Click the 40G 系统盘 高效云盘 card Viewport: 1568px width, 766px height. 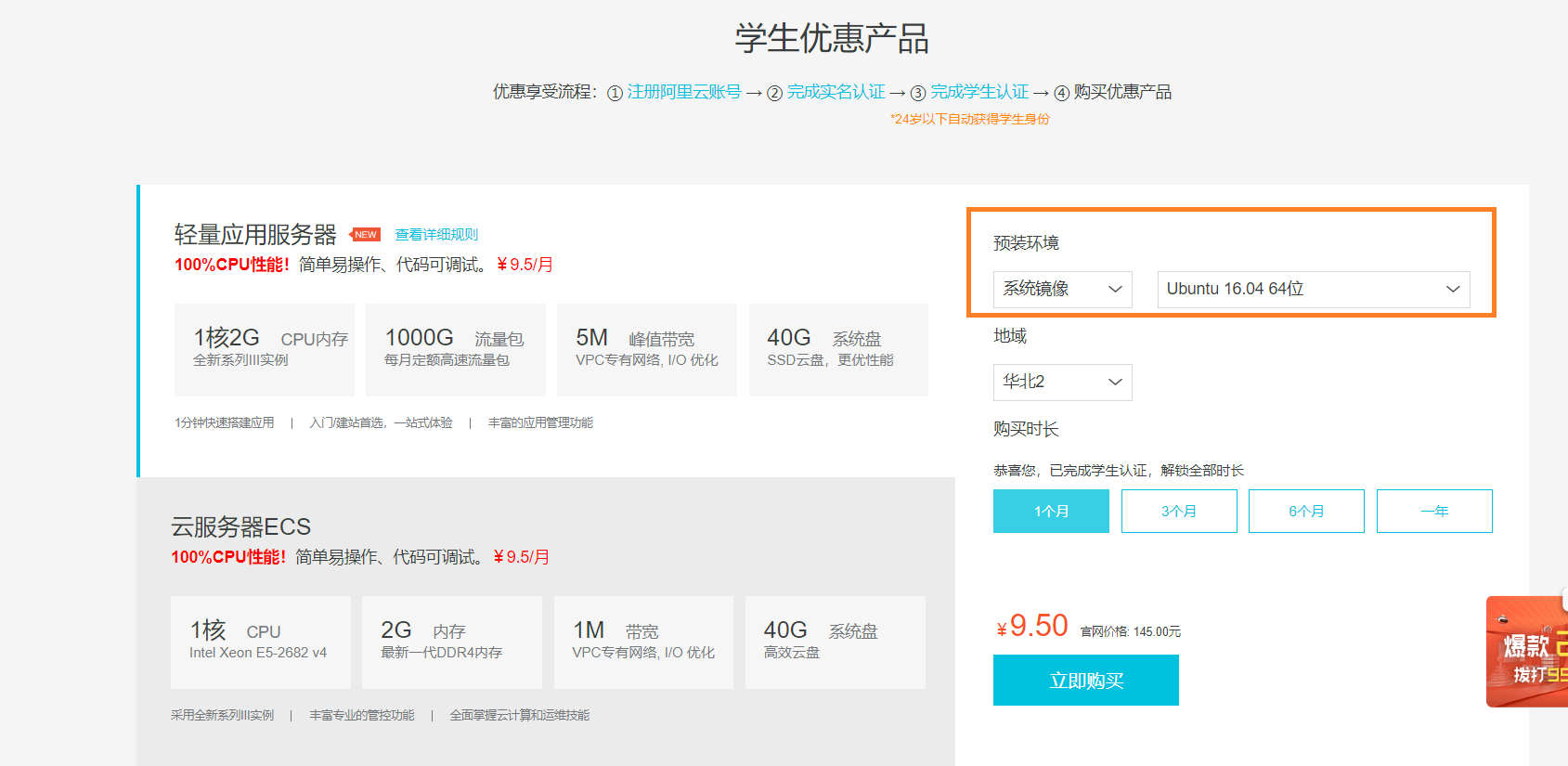point(836,643)
